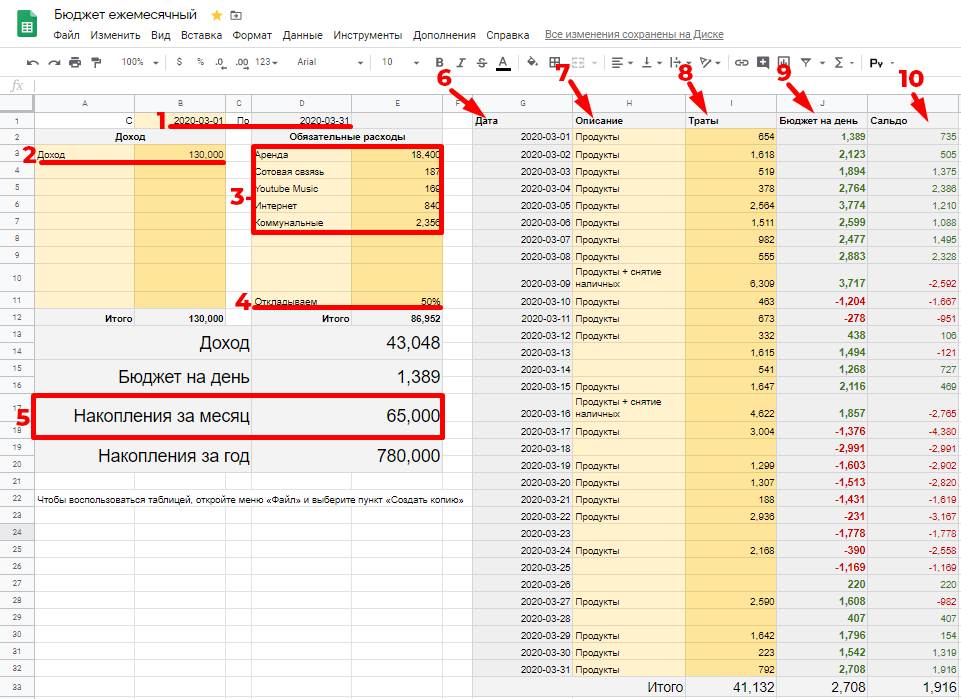Create a filter with funnel icon

click(x=806, y=62)
